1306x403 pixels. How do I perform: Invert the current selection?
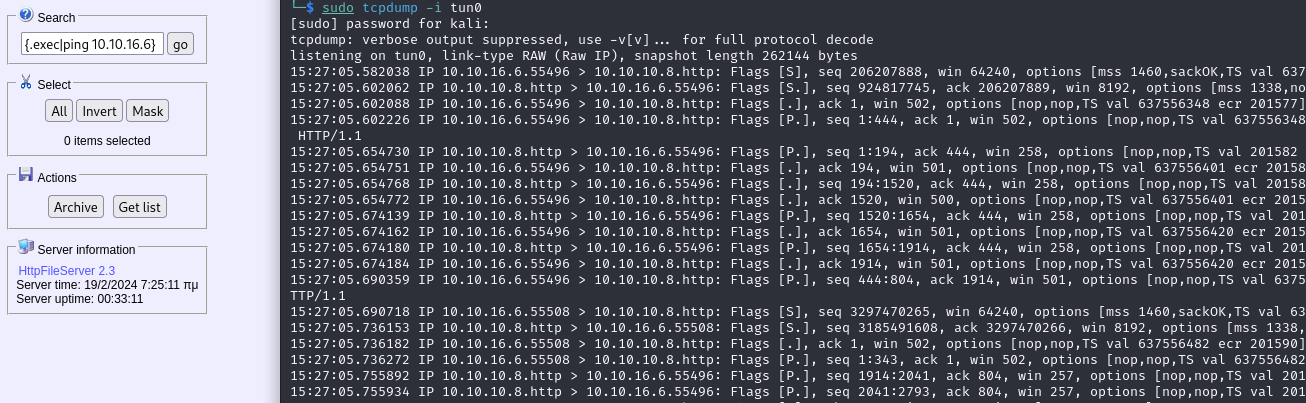(x=99, y=111)
